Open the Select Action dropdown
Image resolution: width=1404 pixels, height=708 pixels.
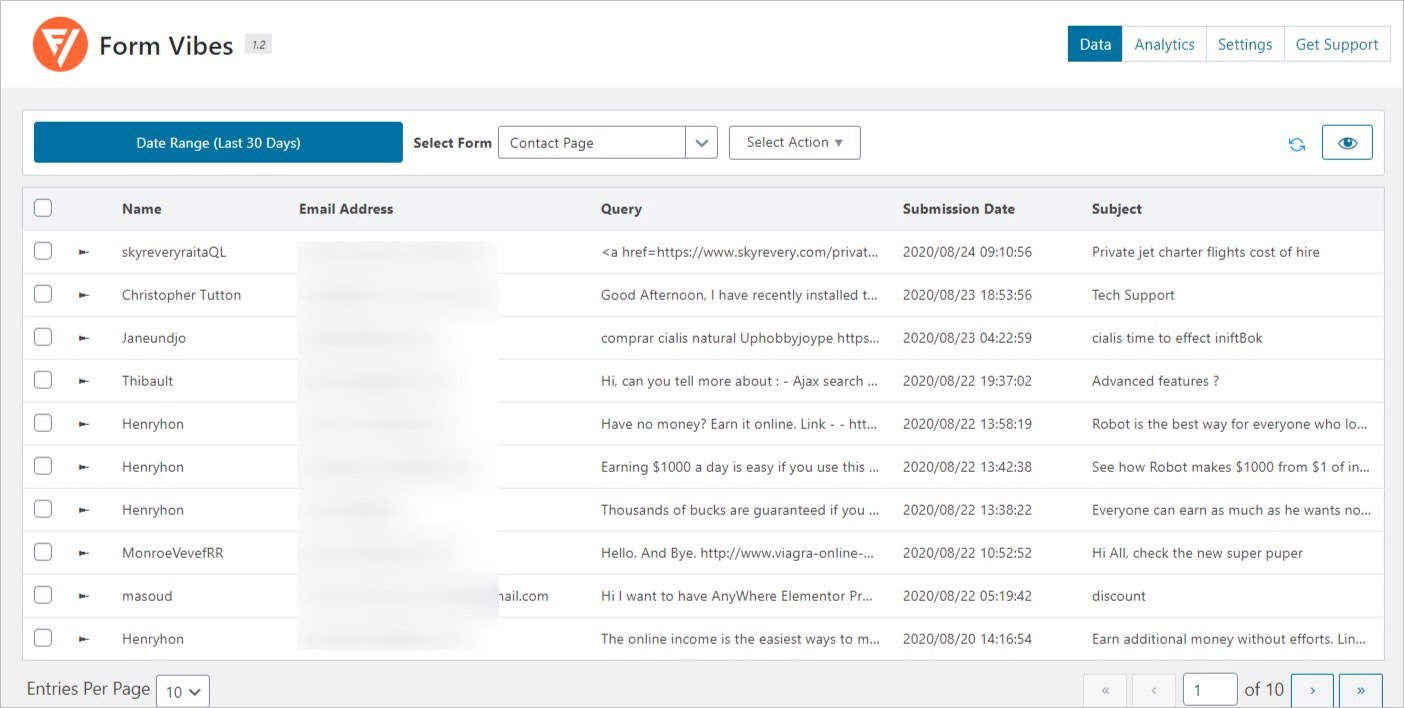(x=794, y=142)
